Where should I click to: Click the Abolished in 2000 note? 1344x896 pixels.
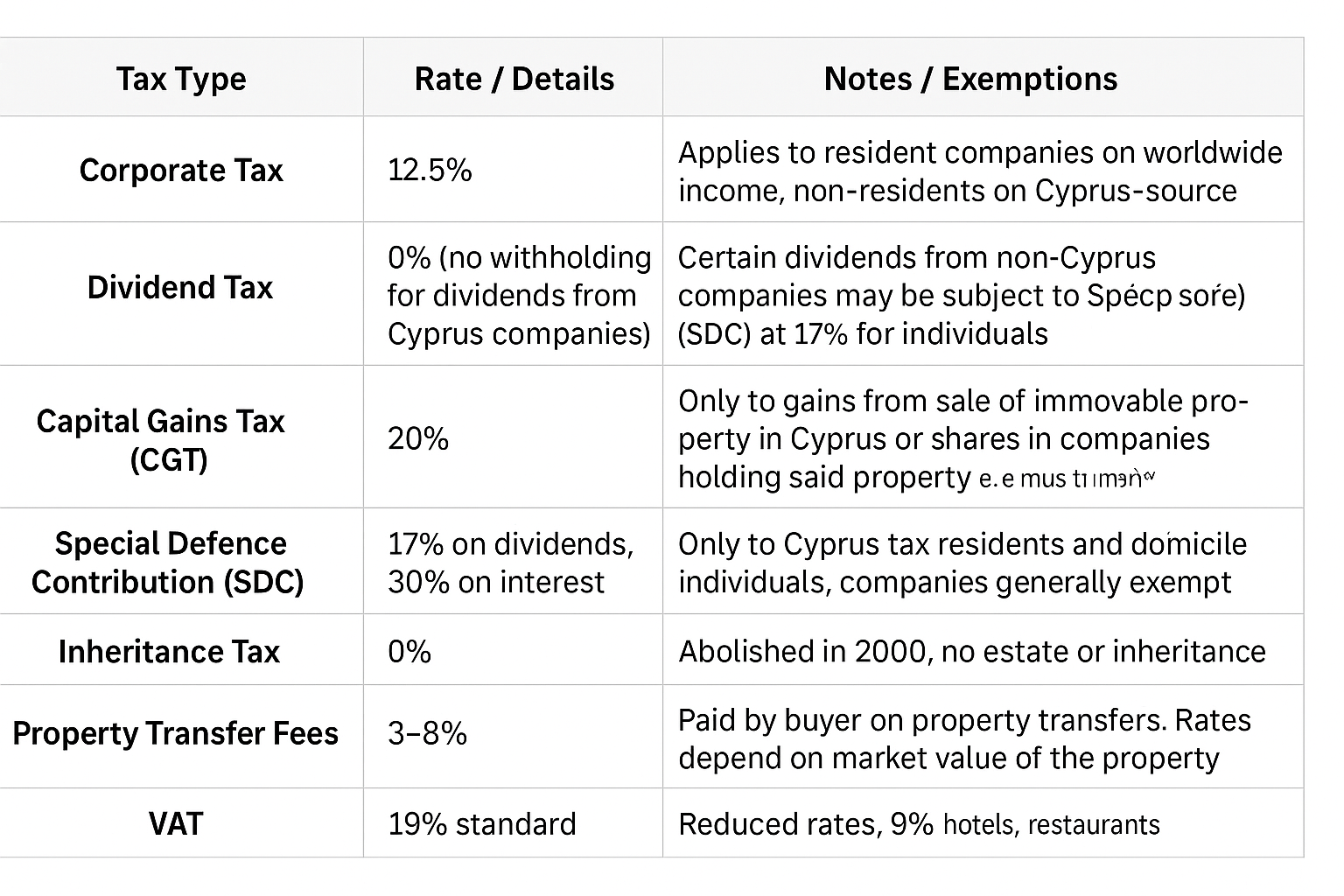[x=971, y=652]
